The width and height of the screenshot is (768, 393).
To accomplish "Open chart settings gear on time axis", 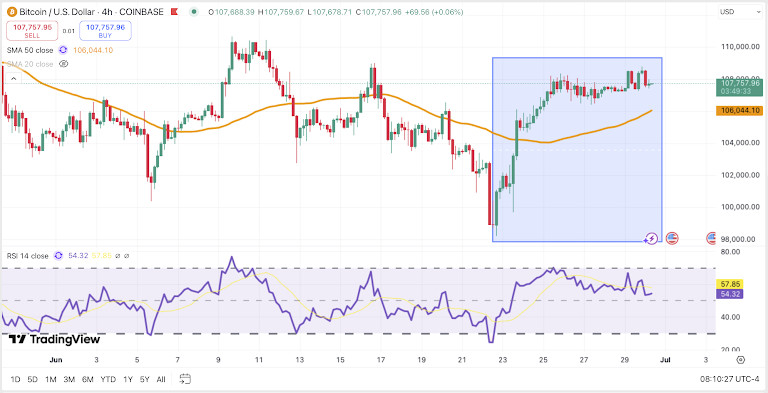I will click(x=741, y=360).
